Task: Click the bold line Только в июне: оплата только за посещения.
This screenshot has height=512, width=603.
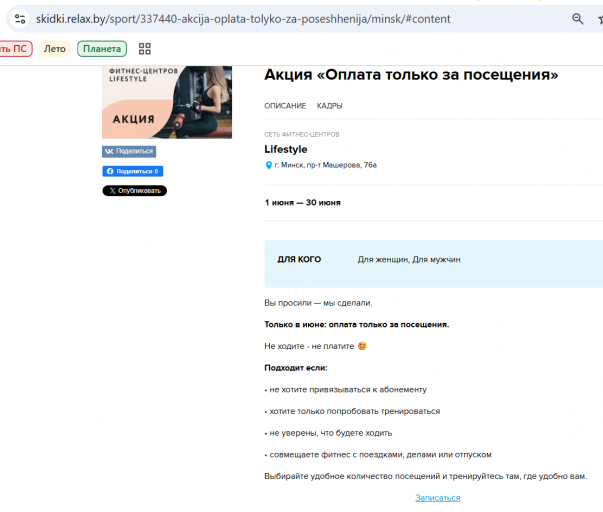Action: [x=356, y=325]
